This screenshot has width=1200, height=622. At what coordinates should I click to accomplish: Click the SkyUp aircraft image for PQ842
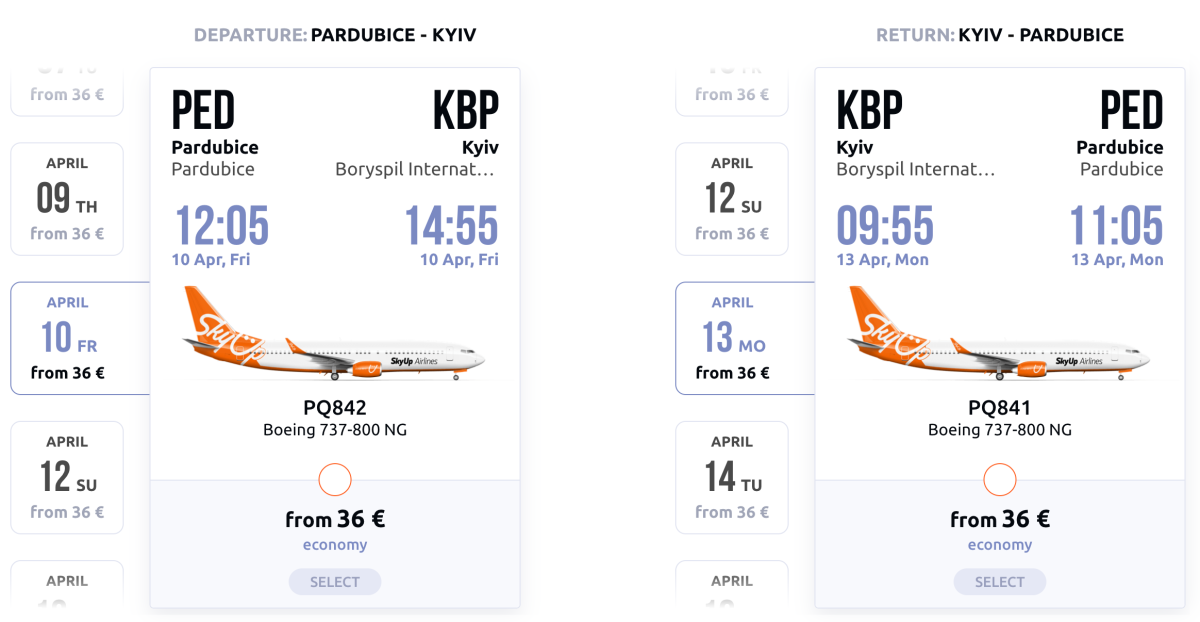(x=334, y=335)
